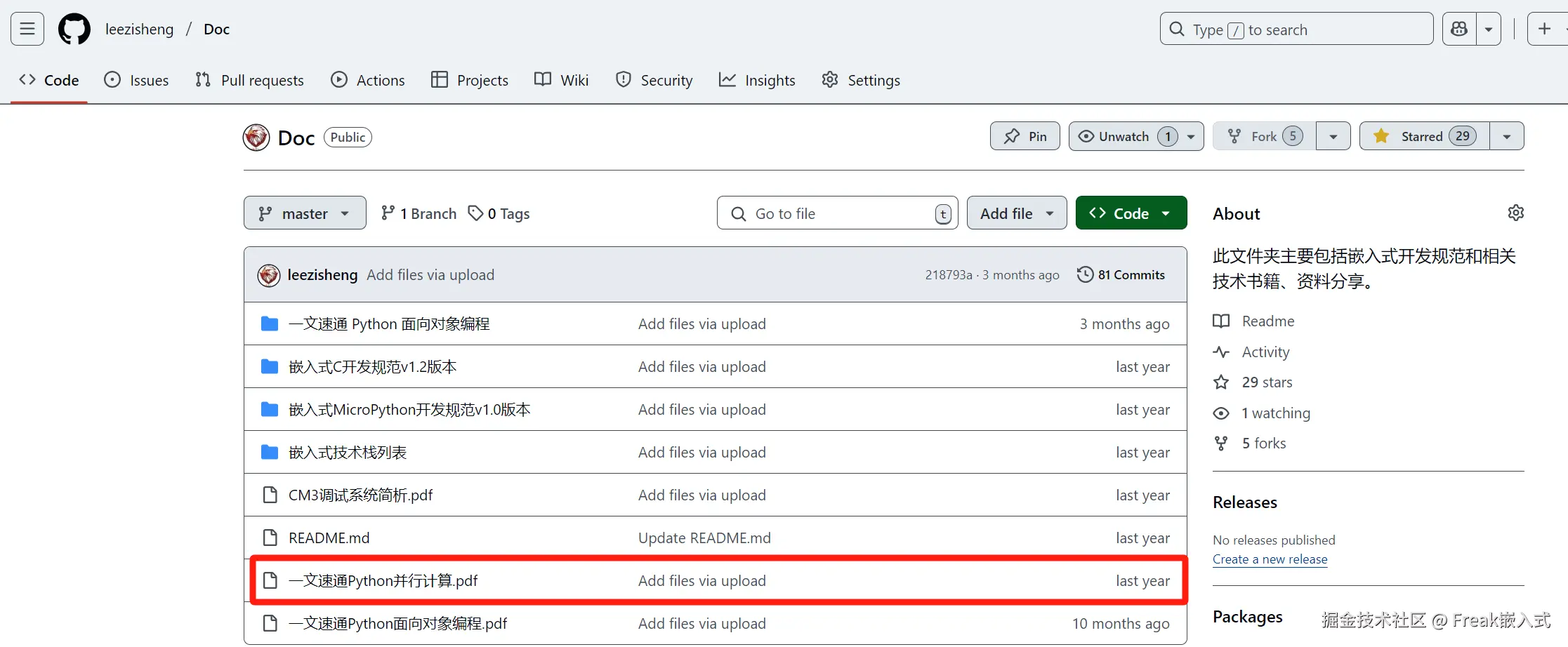Open folder 嵌入式技术栈列表
The height and width of the screenshot is (647, 1568).
coord(348,453)
